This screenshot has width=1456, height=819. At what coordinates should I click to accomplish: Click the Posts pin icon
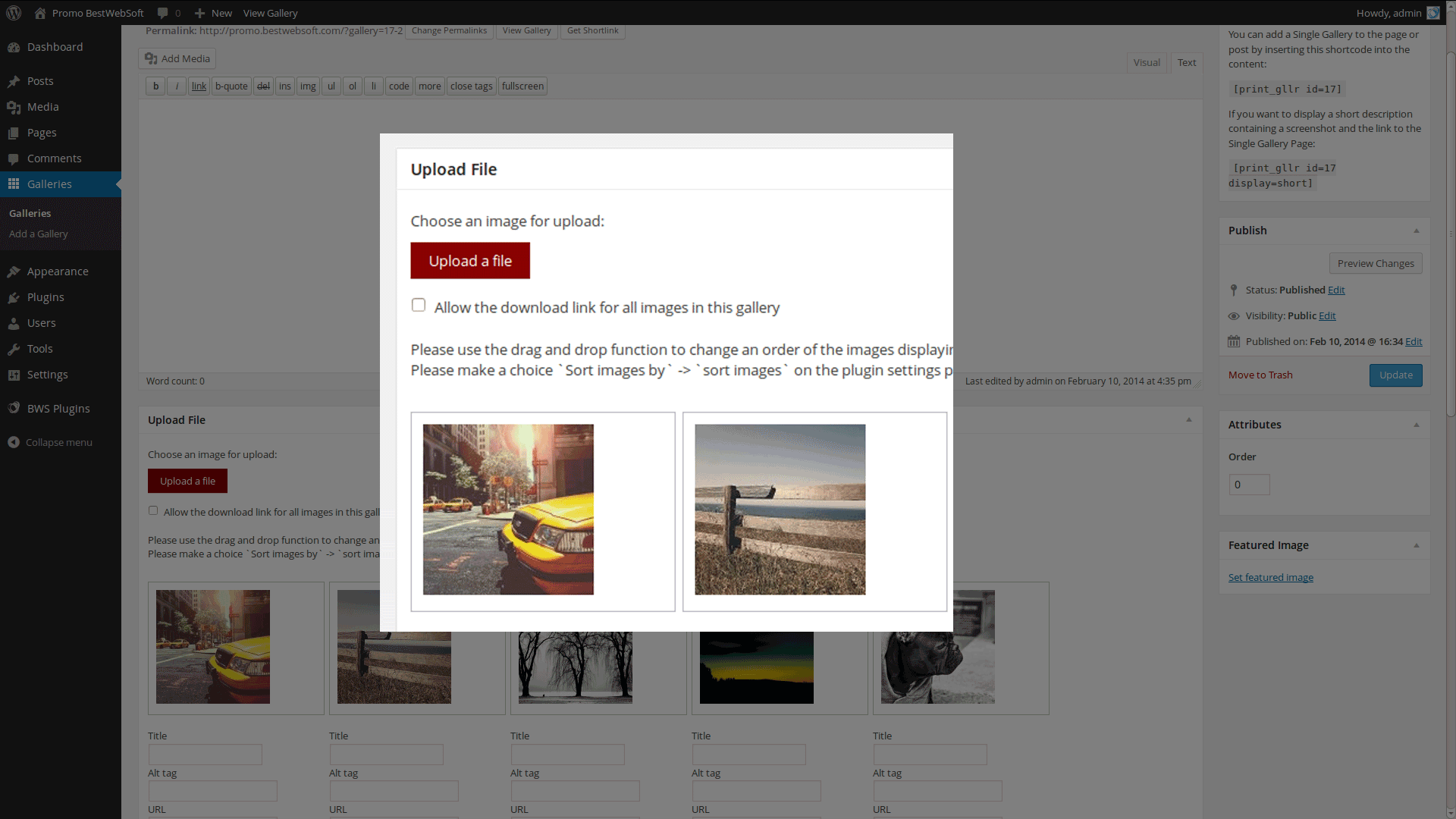click(14, 81)
